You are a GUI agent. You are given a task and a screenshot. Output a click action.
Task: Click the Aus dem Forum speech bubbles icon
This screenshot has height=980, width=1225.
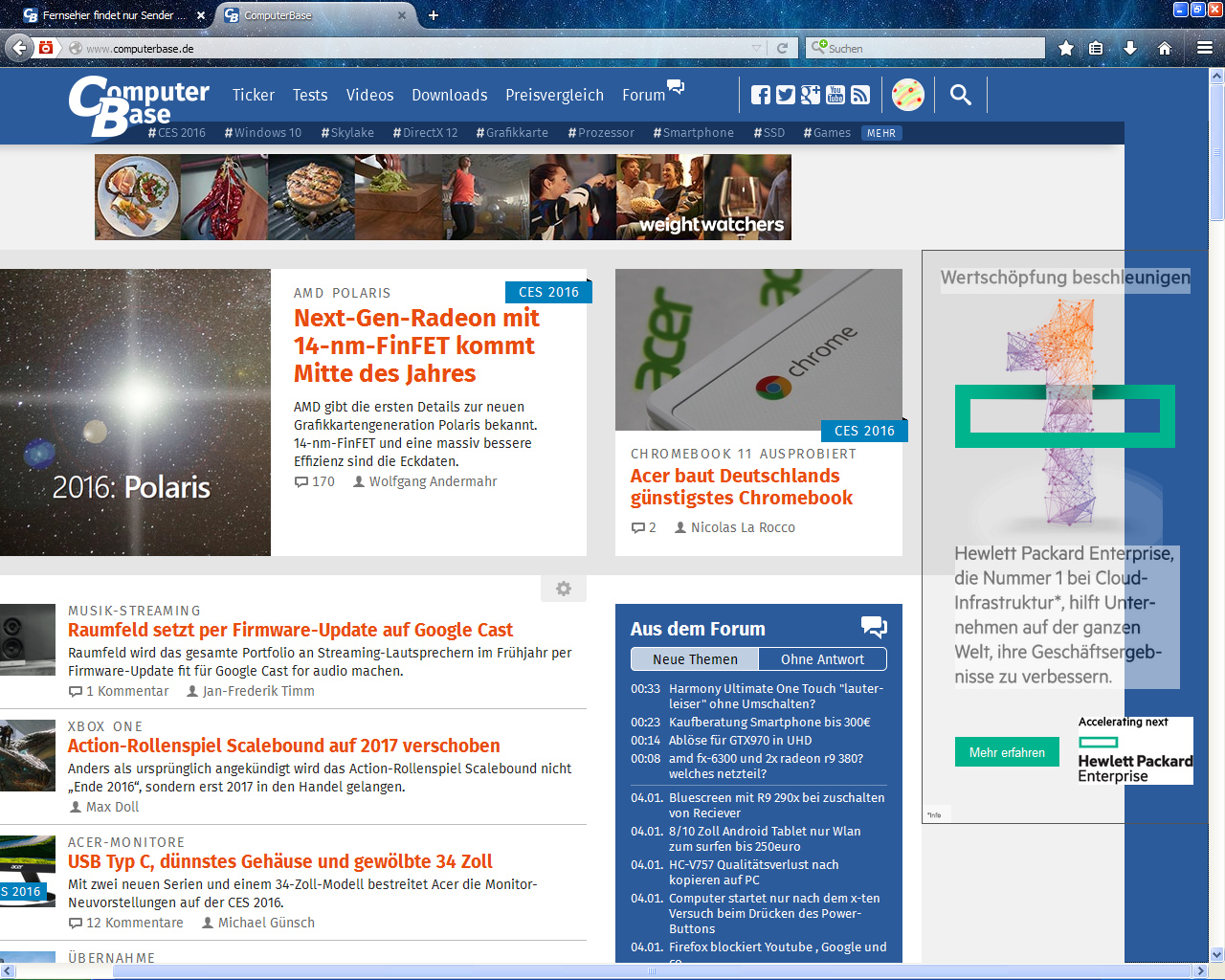point(874,627)
